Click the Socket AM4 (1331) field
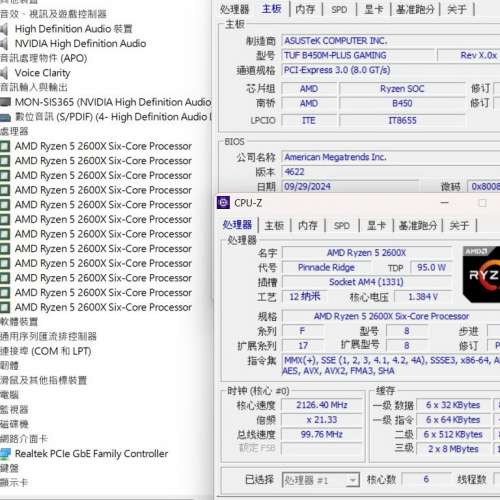Screen dimensions: 500x500 [x=366, y=282]
